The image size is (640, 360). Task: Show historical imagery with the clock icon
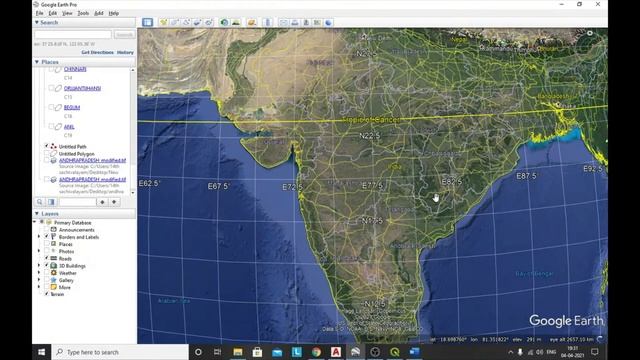[x=224, y=22]
